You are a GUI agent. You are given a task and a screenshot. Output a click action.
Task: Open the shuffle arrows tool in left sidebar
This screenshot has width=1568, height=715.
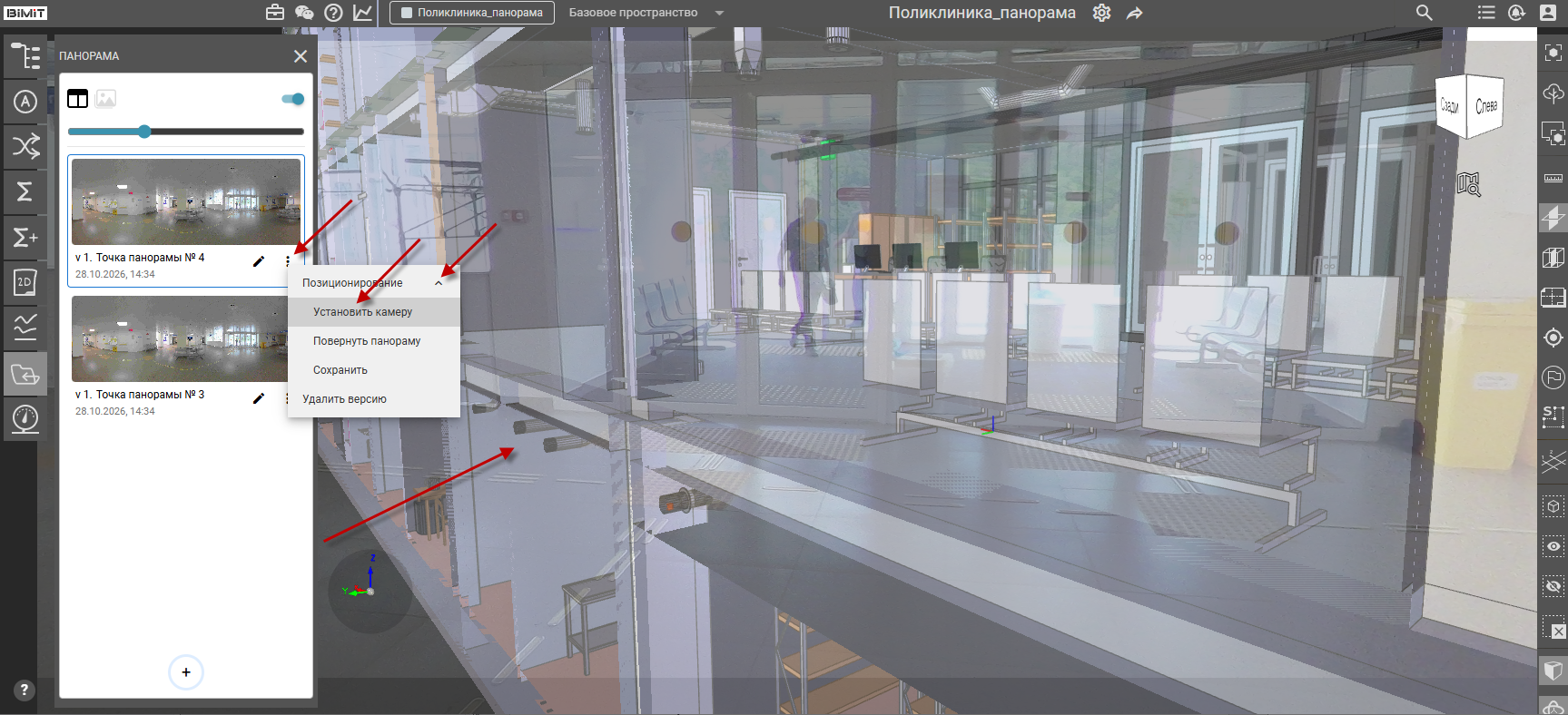[25, 146]
